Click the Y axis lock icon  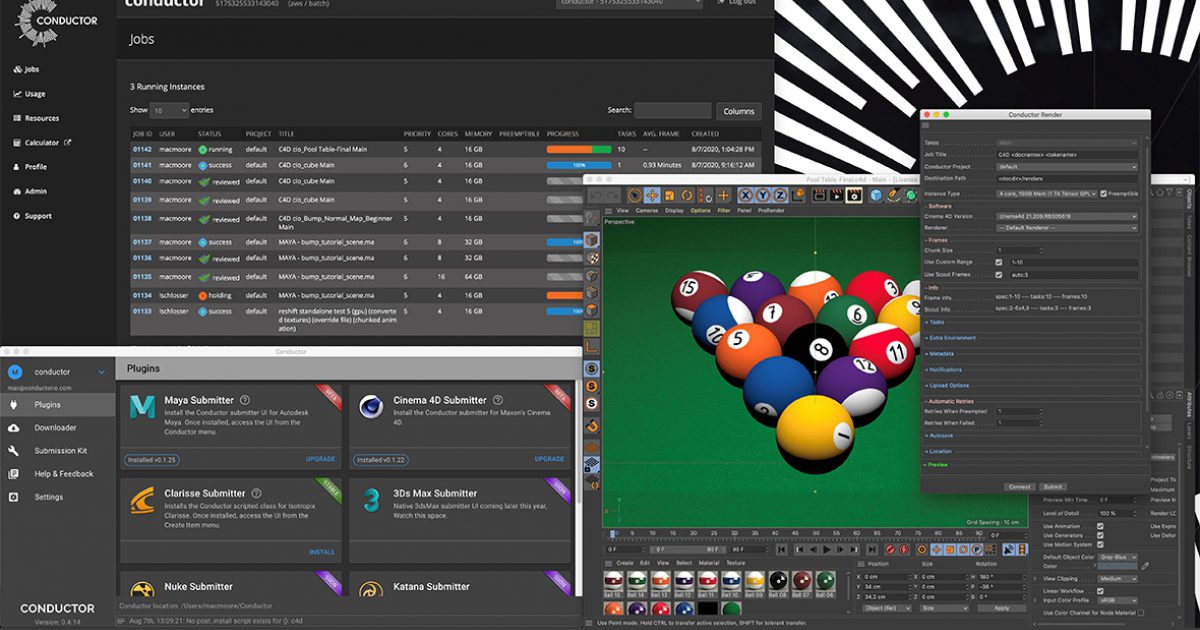(x=761, y=195)
